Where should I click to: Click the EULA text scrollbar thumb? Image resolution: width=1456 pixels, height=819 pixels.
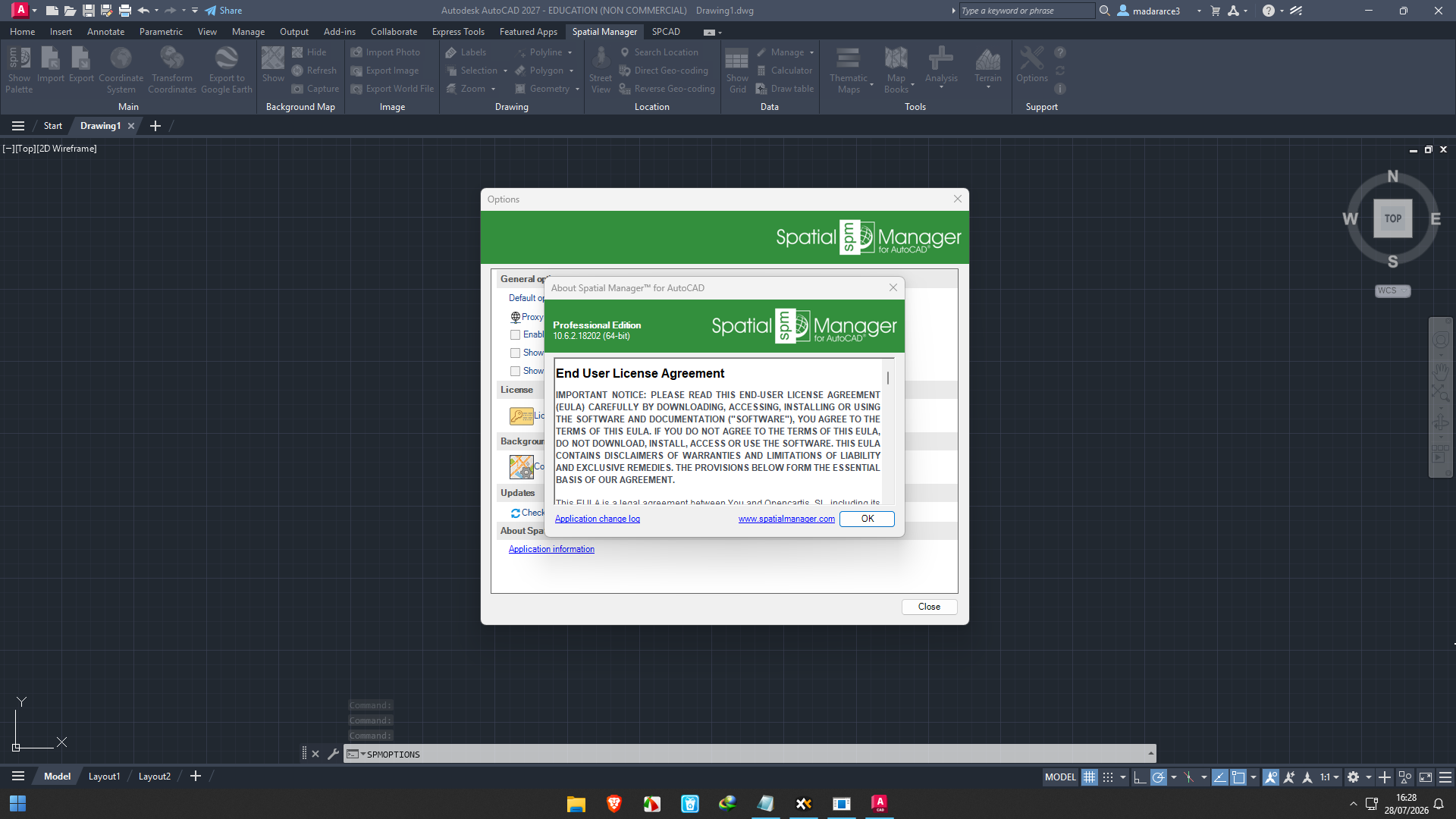click(x=887, y=378)
